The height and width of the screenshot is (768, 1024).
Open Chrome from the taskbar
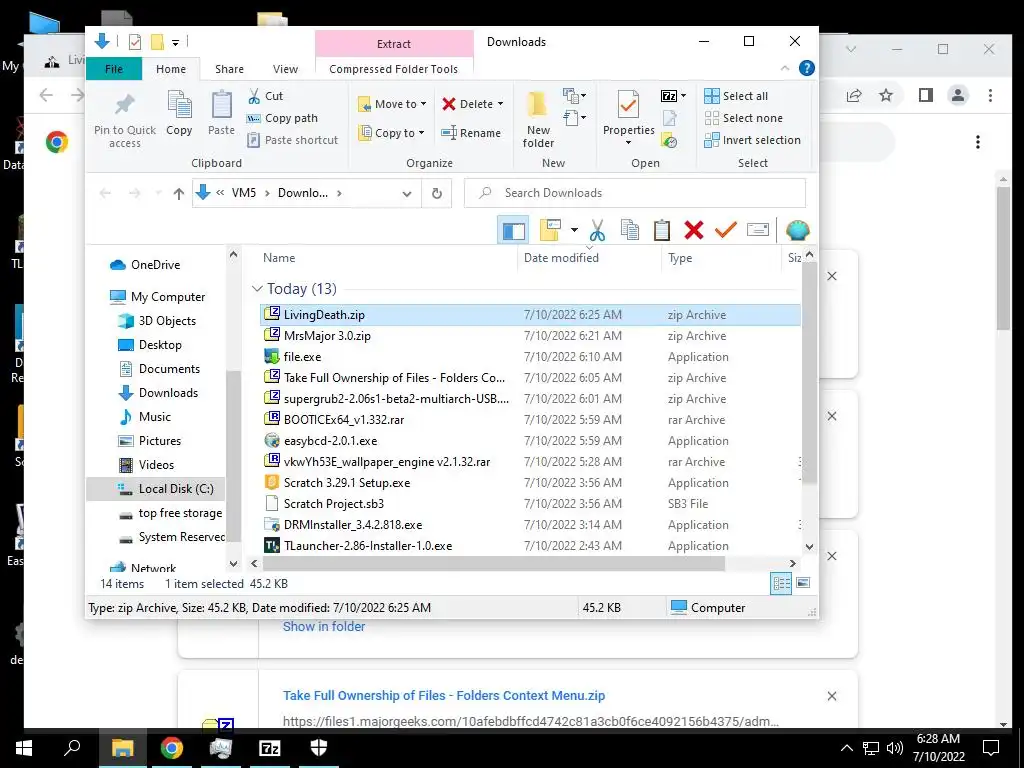pyautogui.click(x=172, y=748)
